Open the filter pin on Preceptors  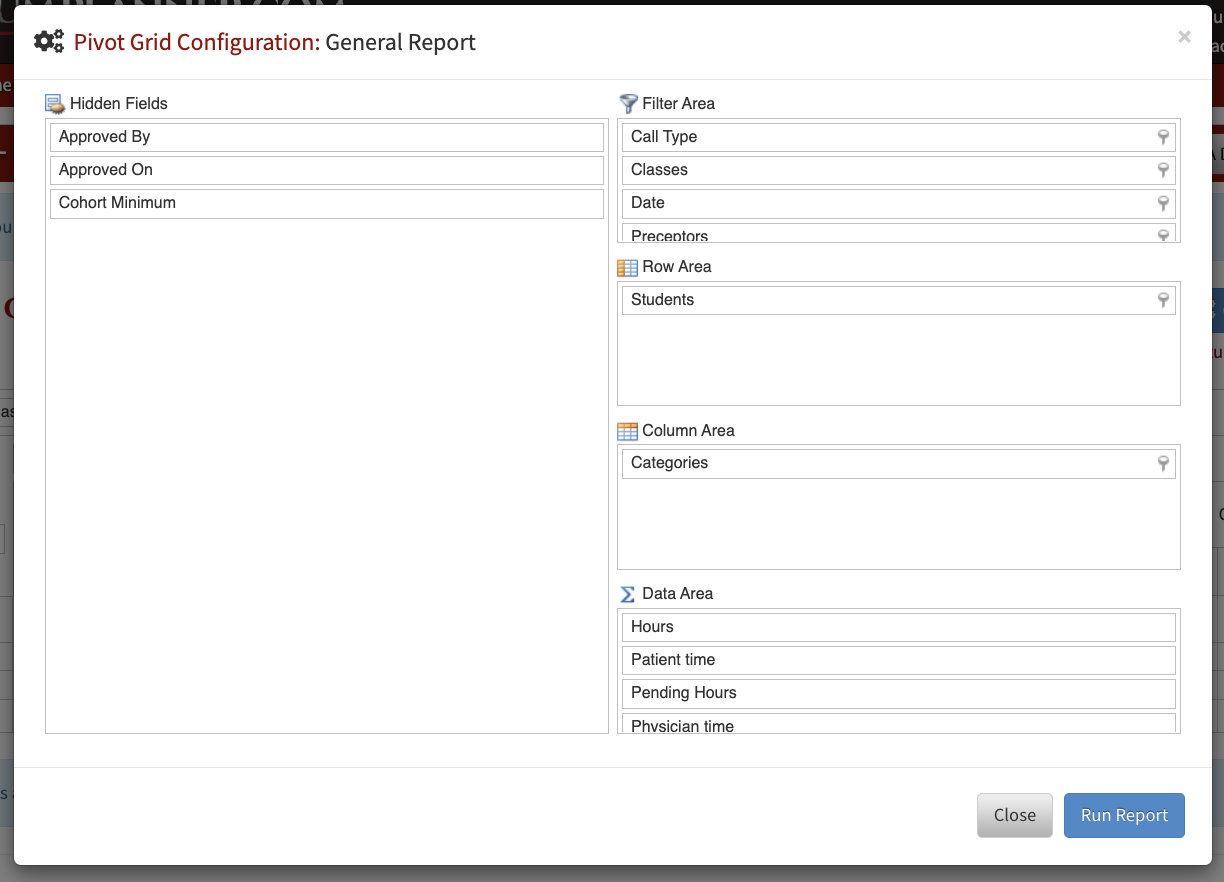click(x=1163, y=235)
